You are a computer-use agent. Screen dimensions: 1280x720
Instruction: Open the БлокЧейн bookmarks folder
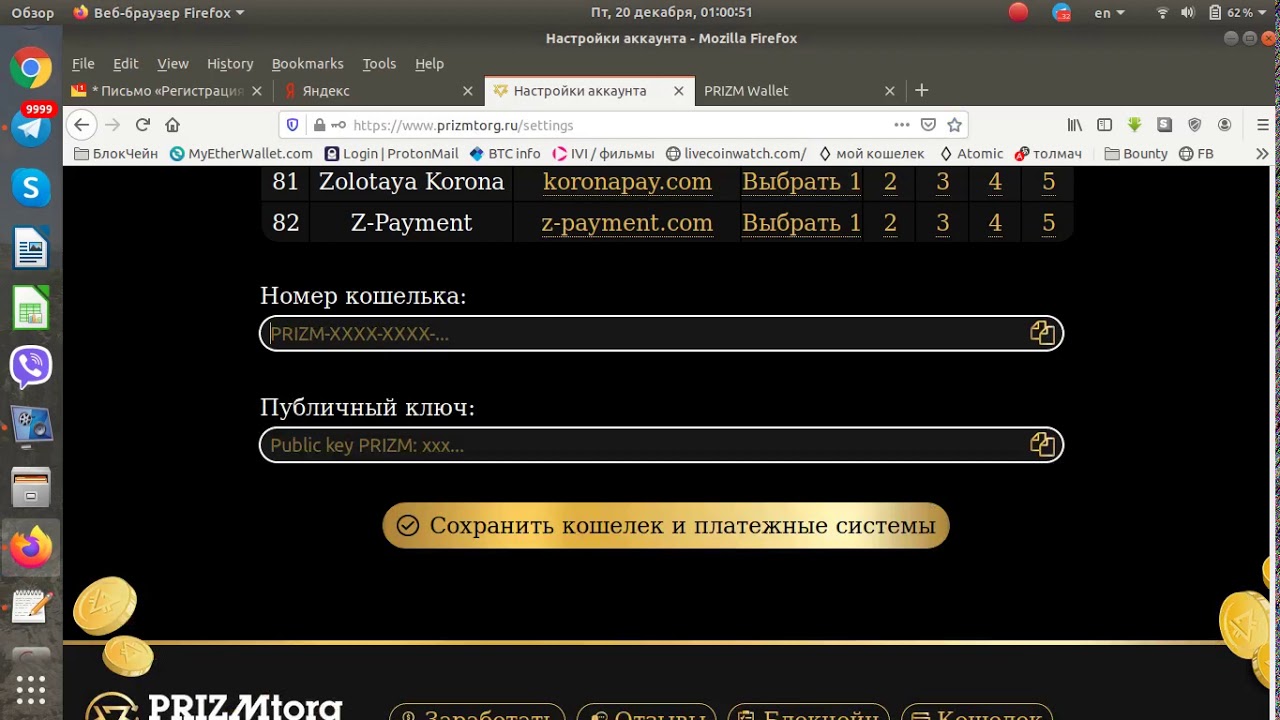tap(116, 153)
